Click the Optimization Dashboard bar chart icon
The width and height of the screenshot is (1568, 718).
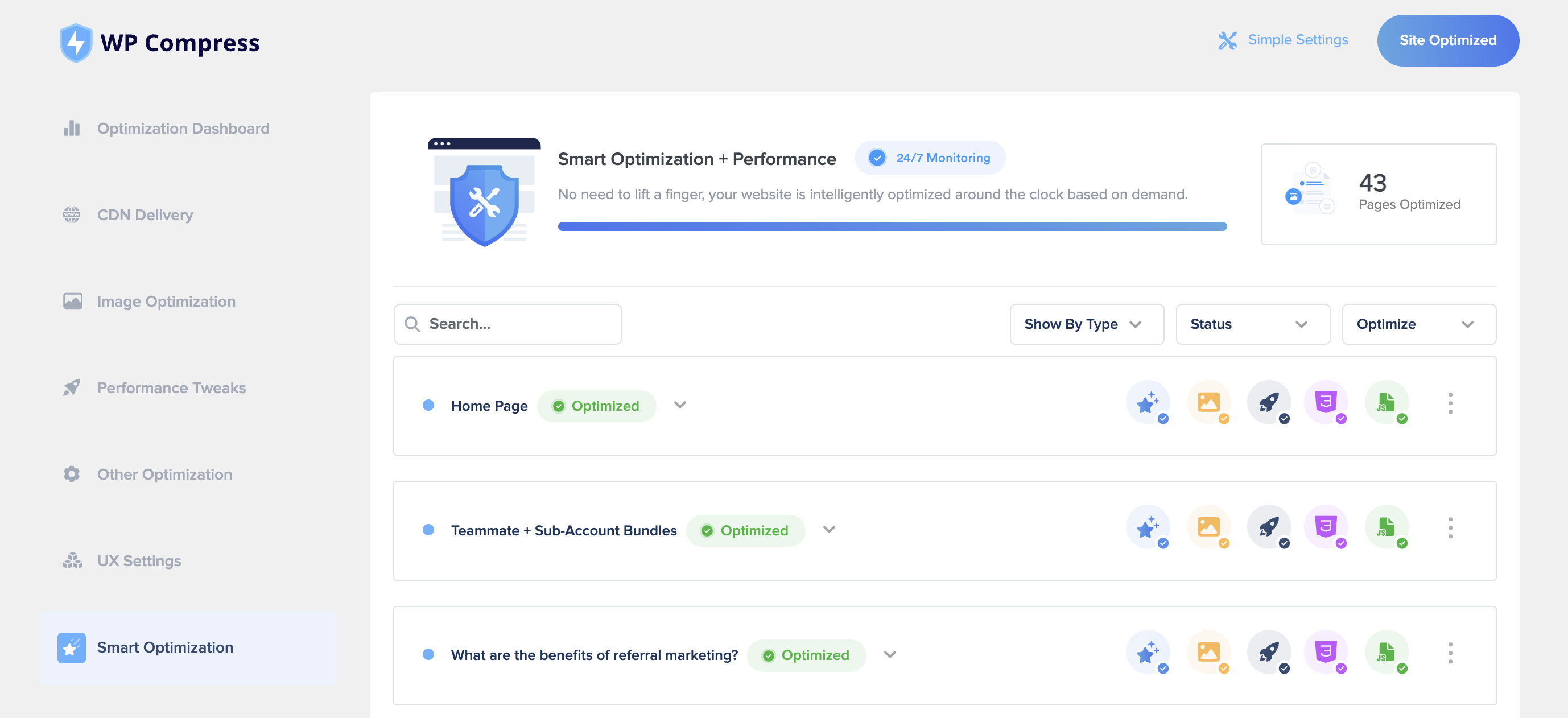72,129
